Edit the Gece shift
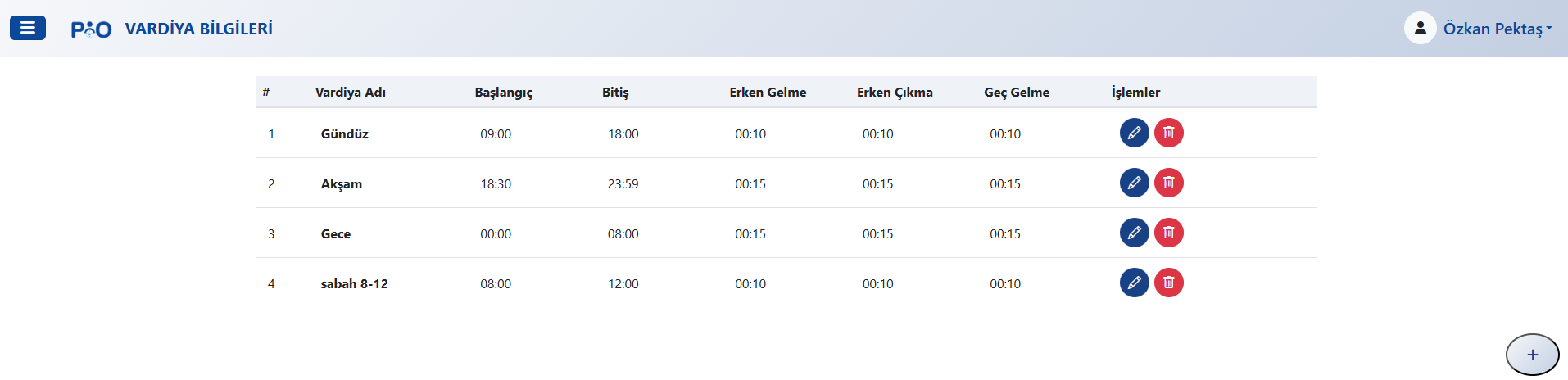The width and height of the screenshot is (1568, 380). coord(1134,233)
